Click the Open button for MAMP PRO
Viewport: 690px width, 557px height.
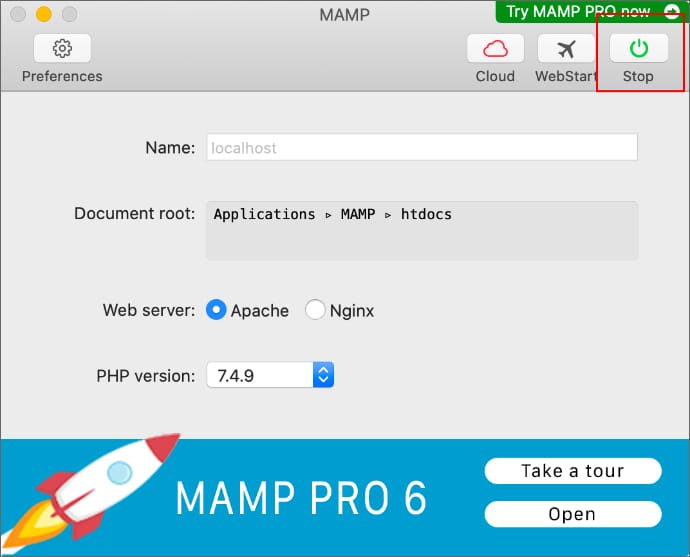(x=572, y=514)
